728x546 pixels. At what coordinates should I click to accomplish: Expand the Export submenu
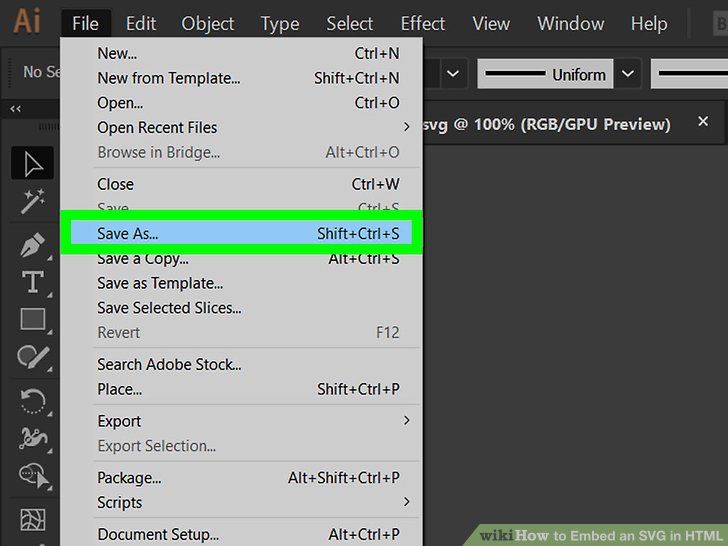241,421
